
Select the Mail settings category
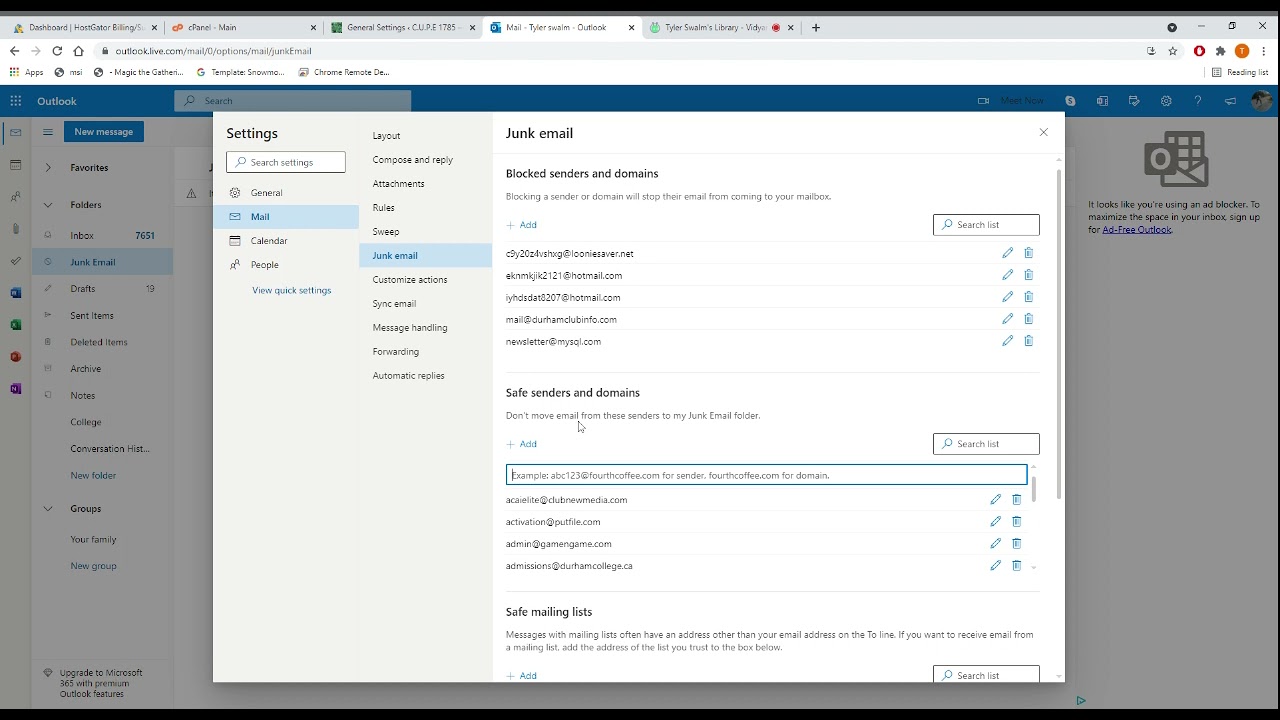click(x=286, y=217)
